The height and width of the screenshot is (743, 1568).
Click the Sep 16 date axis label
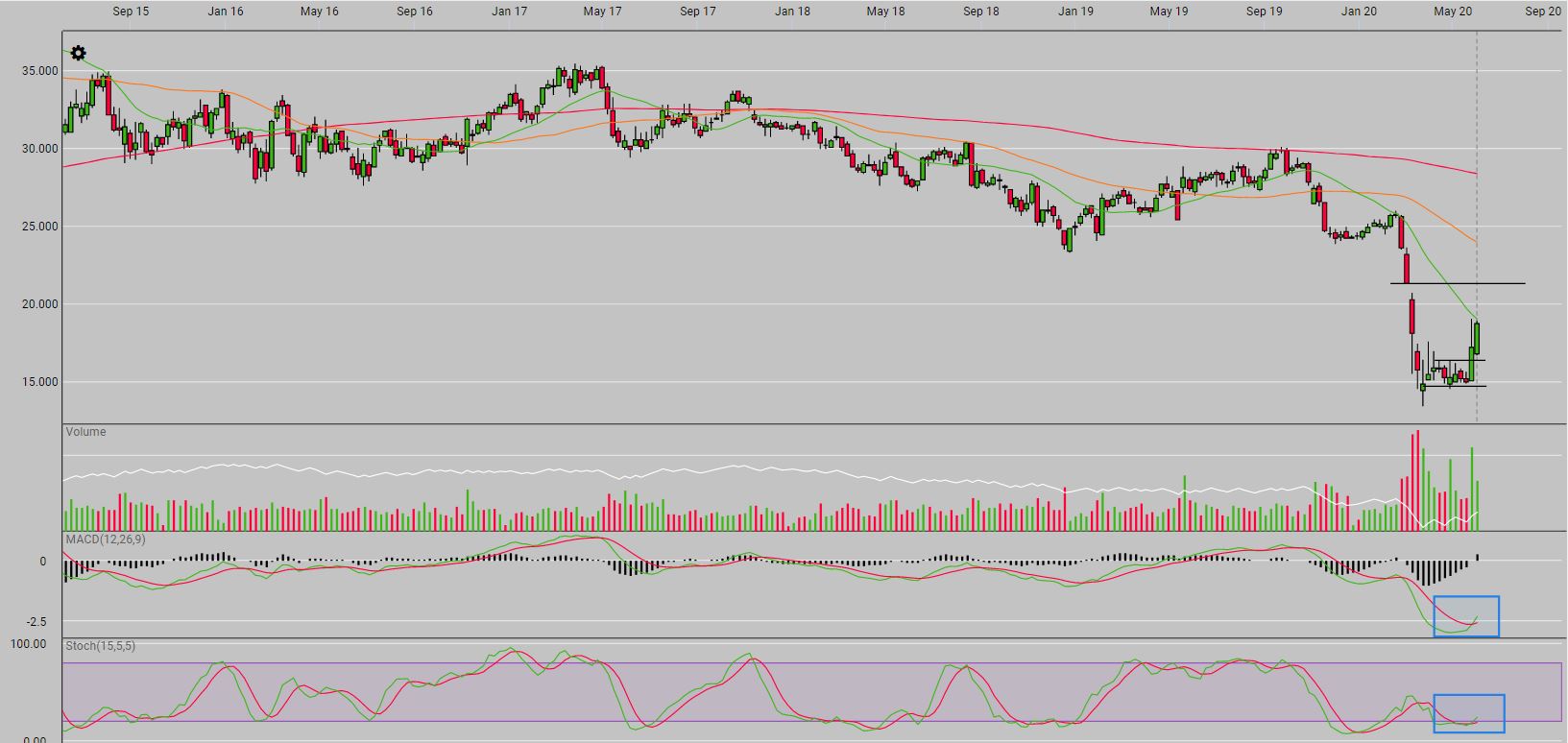tap(414, 12)
